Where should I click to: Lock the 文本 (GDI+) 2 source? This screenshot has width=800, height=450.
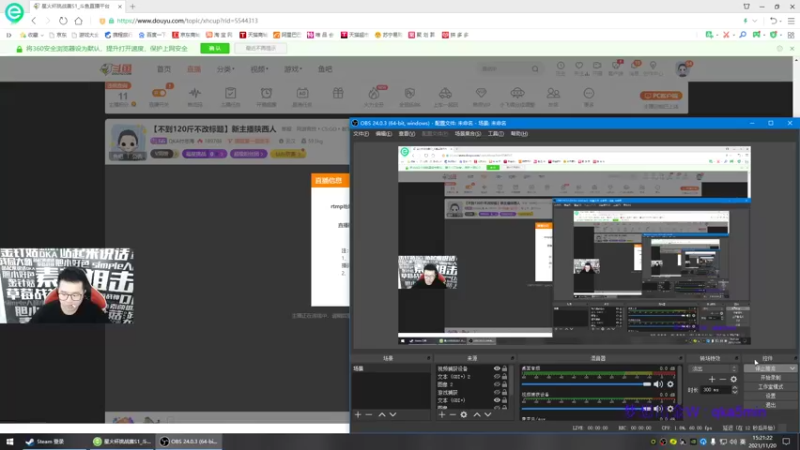[x=505, y=377]
